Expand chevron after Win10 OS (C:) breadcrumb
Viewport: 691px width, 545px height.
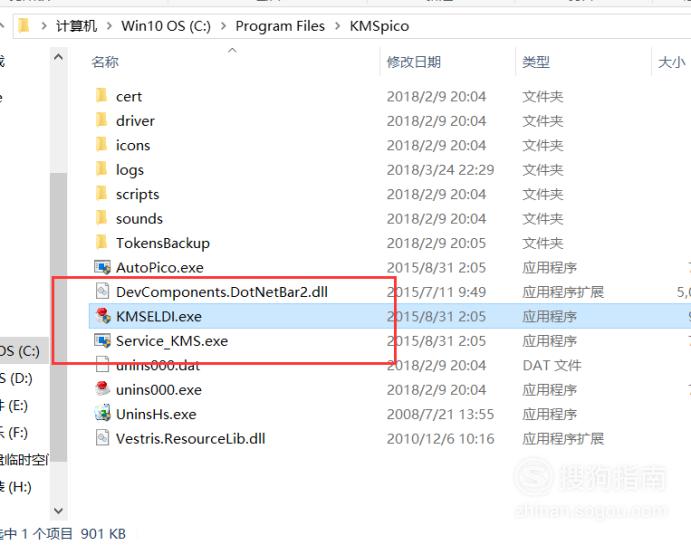(x=223, y=26)
